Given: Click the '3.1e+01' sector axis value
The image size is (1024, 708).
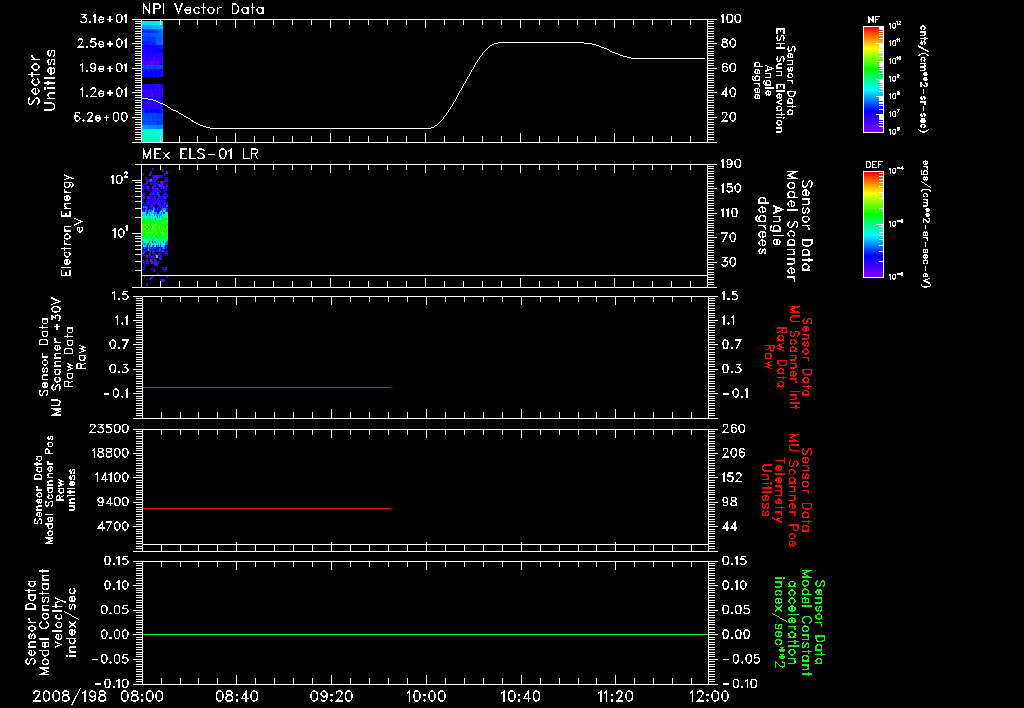Looking at the screenshot, I should coord(103,18).
